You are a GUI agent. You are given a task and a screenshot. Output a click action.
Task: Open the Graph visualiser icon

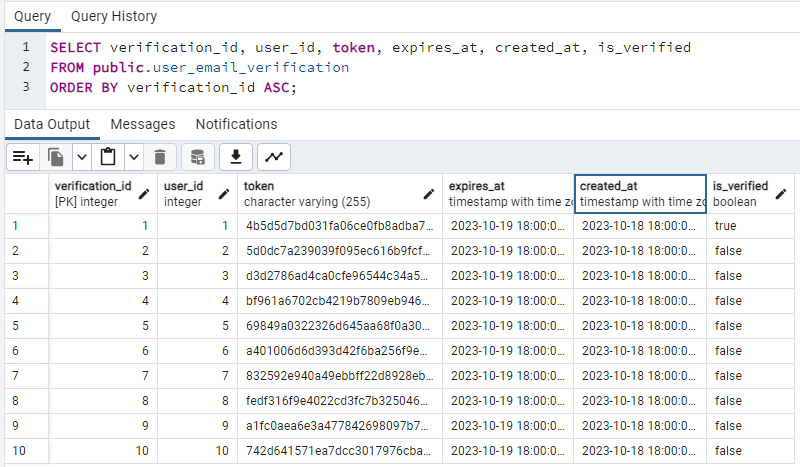[274, 157]
